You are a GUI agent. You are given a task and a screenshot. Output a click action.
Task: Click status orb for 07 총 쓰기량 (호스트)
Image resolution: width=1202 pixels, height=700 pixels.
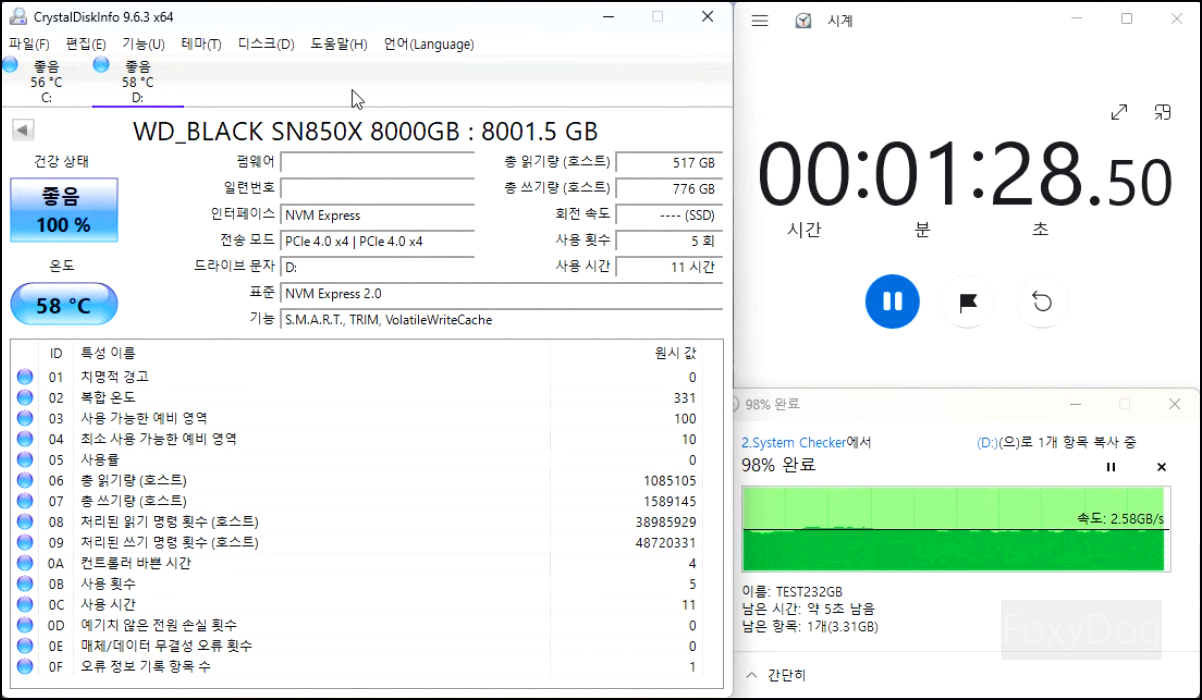25,501
